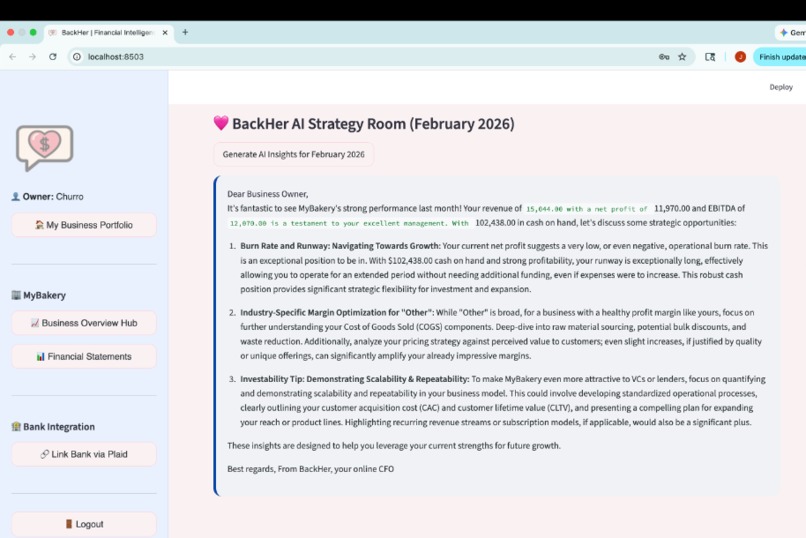This screenshot has width=806, height=538.
Task: Click 'Burn Rate and Runway' insight heading
Action: 340,246
